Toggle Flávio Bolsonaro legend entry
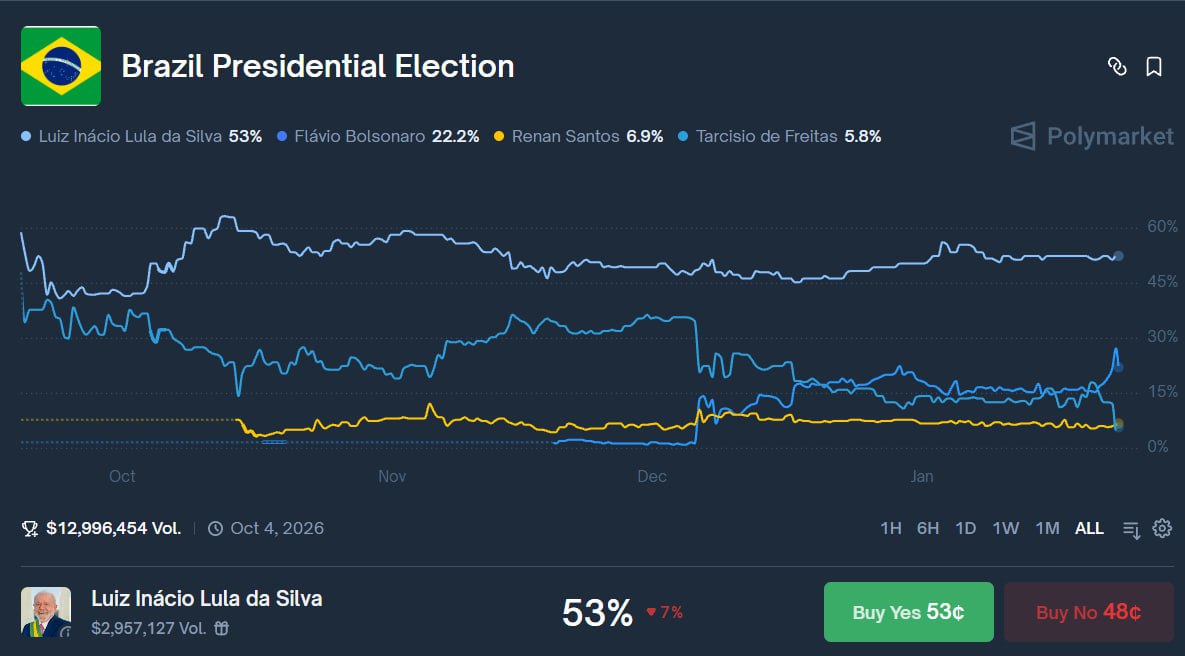The image size is (1185, 656). click(x=359, y=136)
